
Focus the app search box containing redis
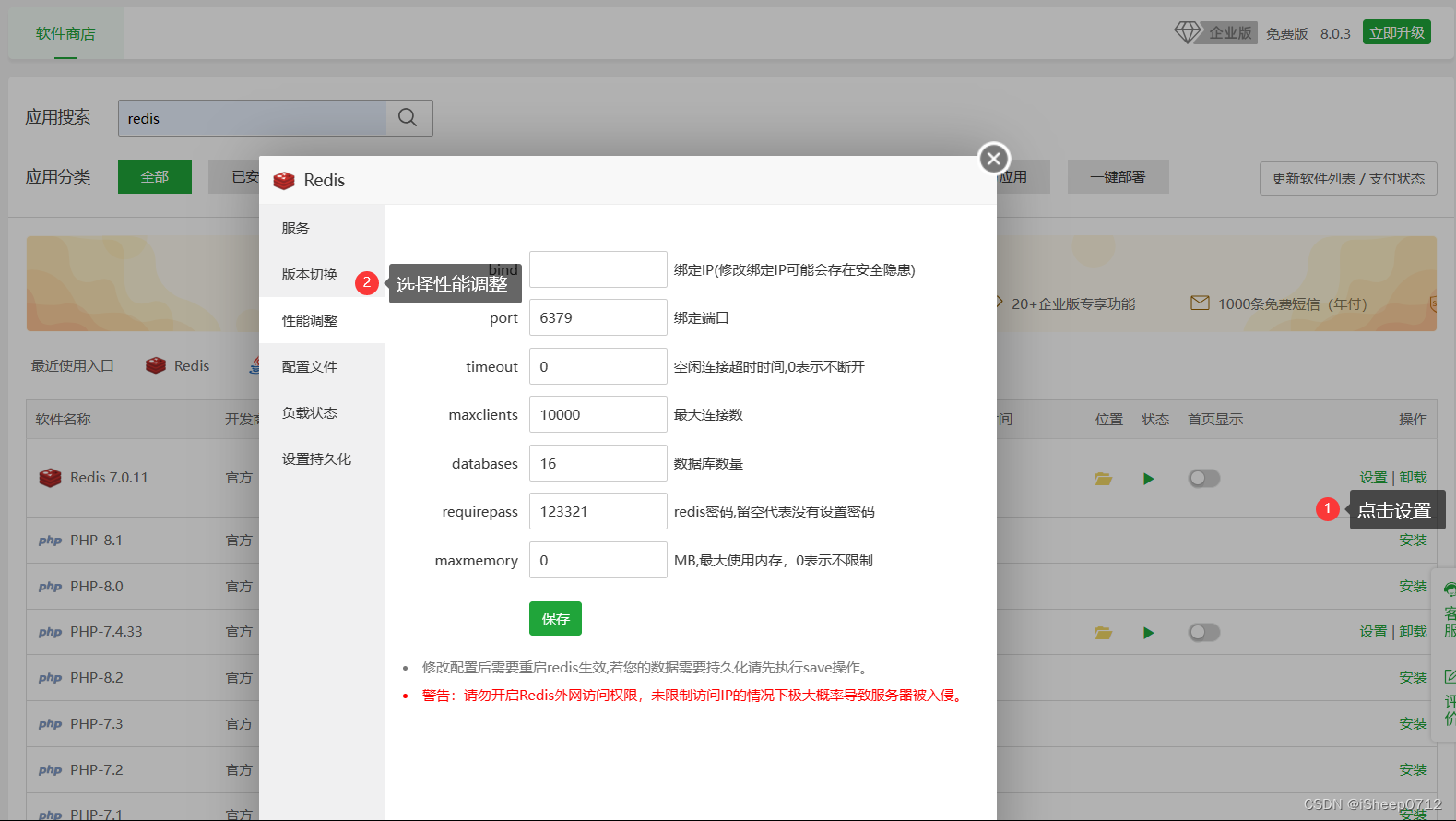pyautogui.click(x=253, y=118)
